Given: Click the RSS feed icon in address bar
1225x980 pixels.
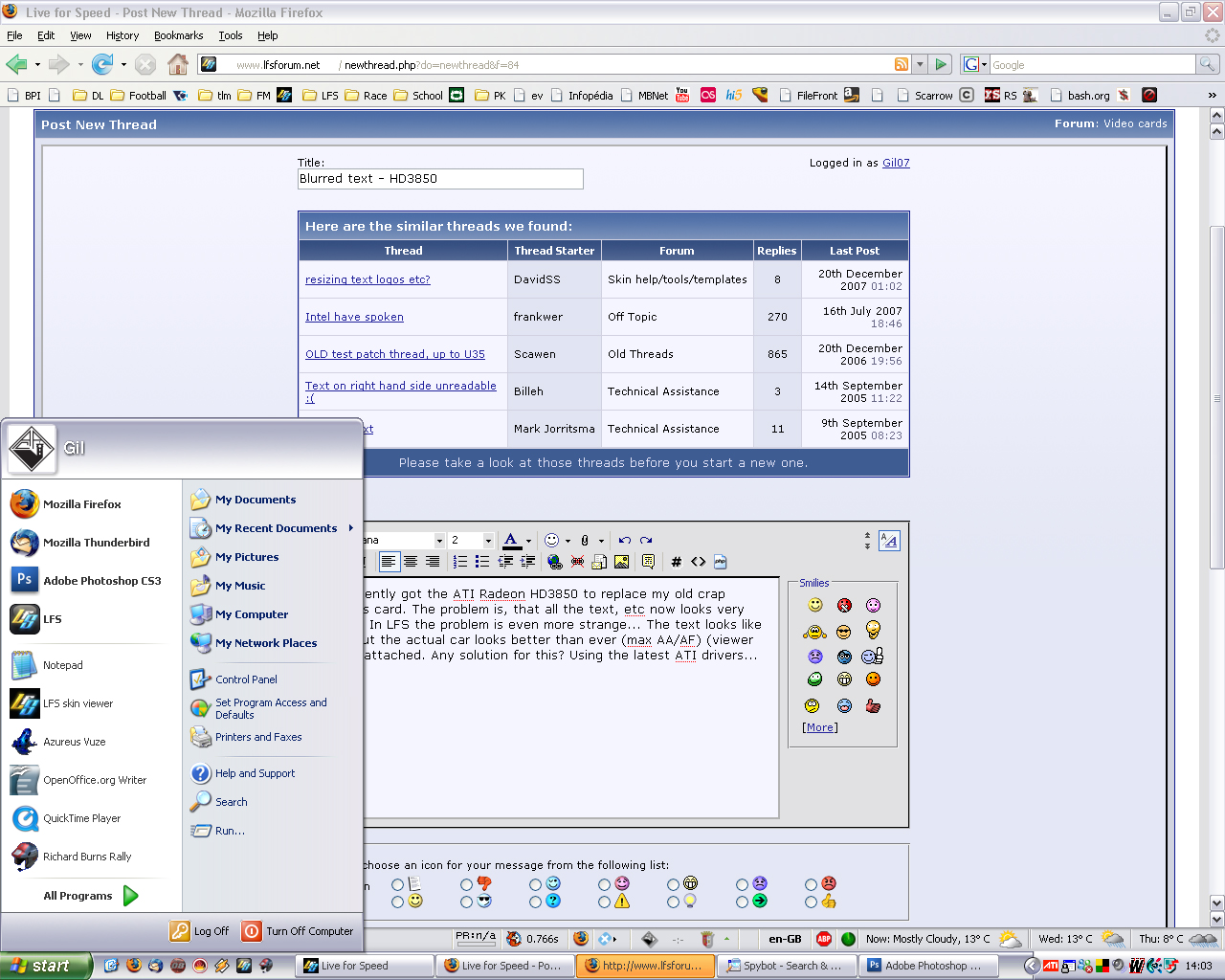Looking at the screenshot, I should [902, 64].
